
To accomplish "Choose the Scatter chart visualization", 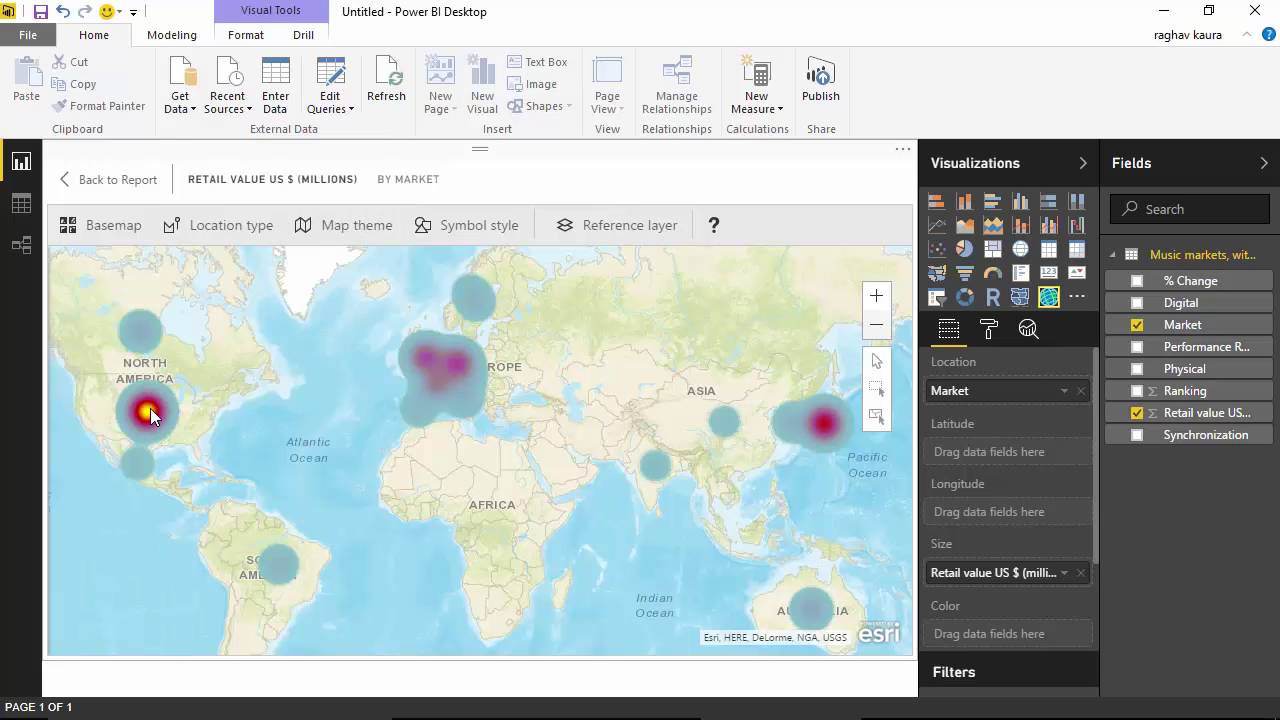I will 937,249.
